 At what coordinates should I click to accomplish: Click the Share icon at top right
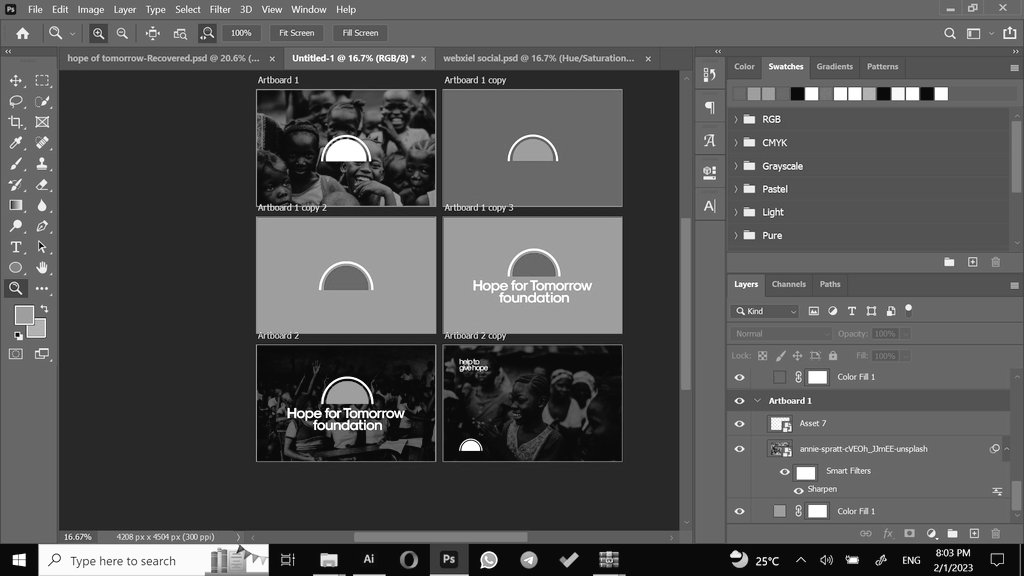[x=1010, y=33]
